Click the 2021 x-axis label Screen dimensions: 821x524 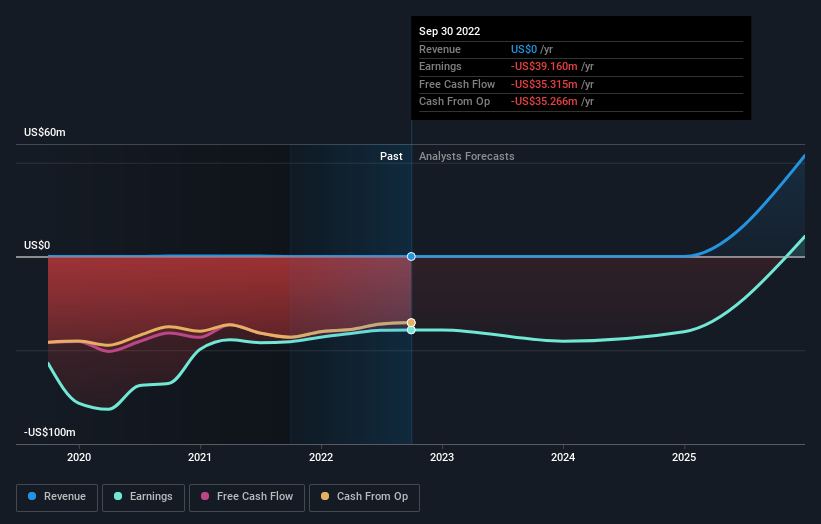point(200,458)
